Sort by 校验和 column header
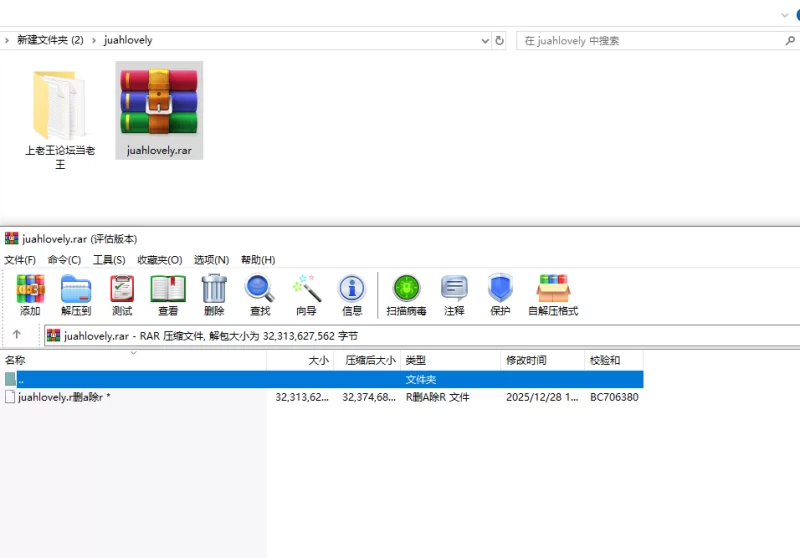 click(x=614, y=360)
